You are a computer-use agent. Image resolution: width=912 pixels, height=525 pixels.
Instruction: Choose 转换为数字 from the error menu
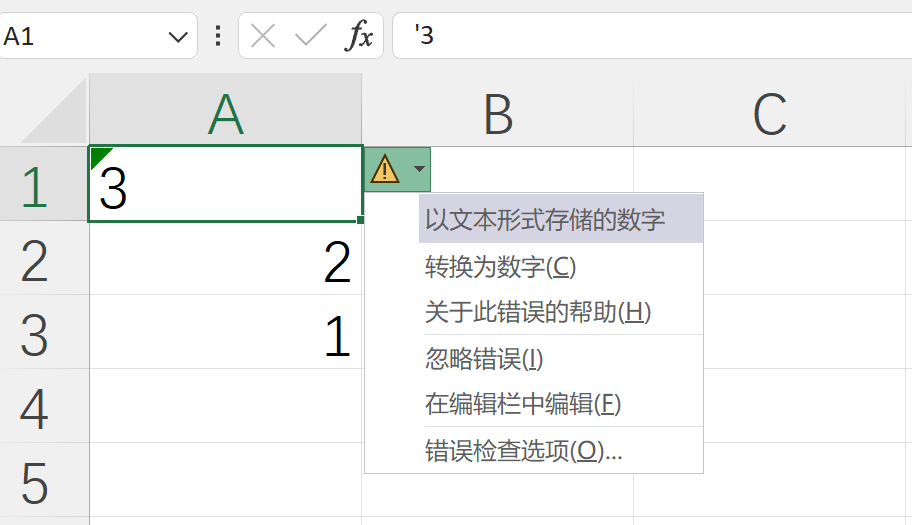(x=501, y=267)
